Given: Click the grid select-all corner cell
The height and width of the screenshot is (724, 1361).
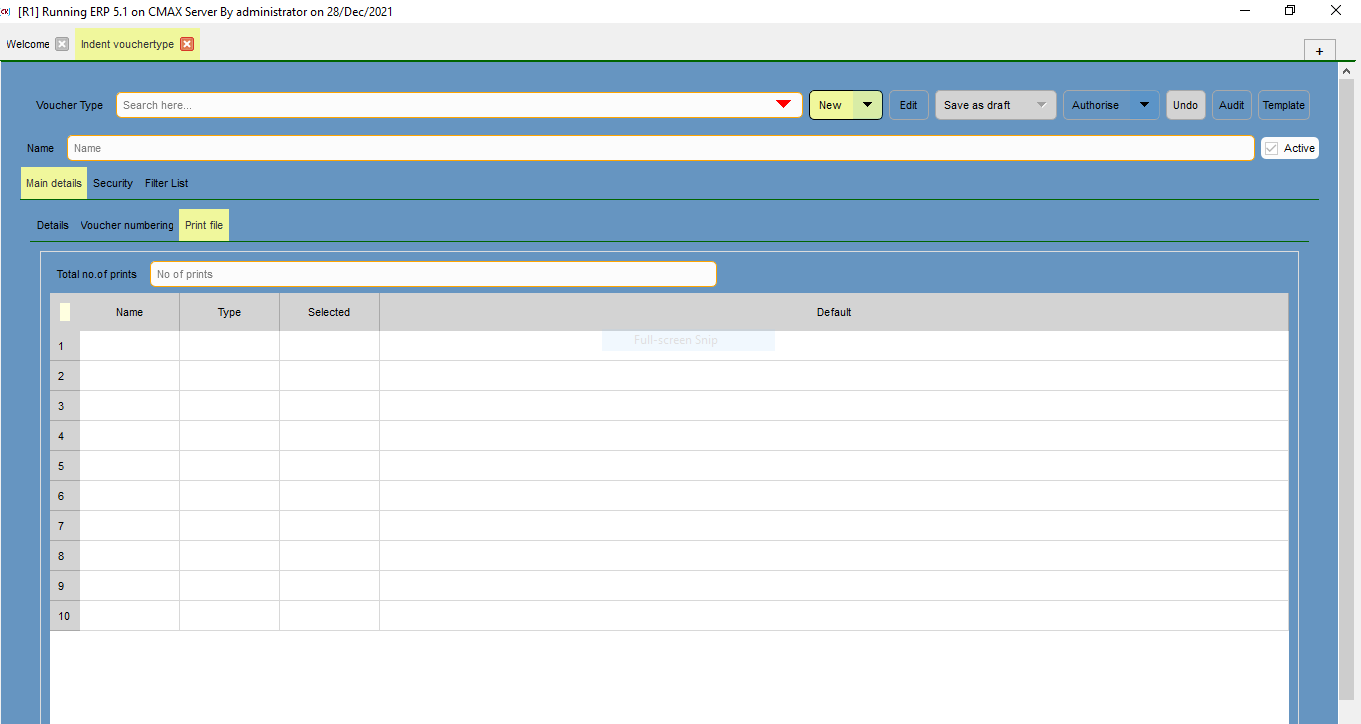Looking at the screenshot, I should (65, 312).
